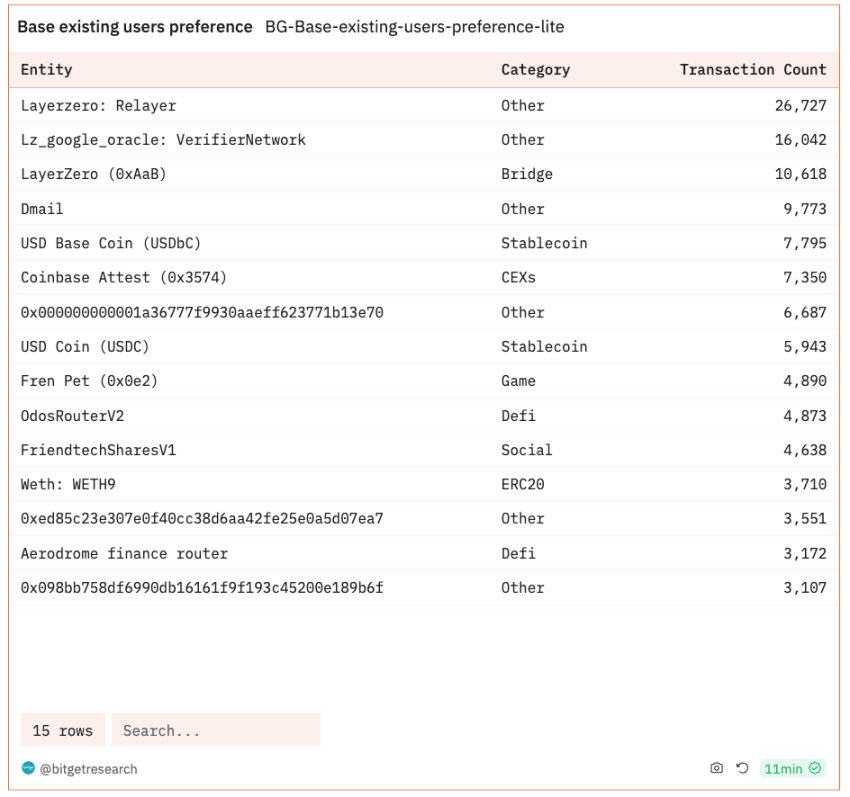Viewport: 850px width, 797px height.
Task: Click the table Search input field
Action: coord(215,730)
